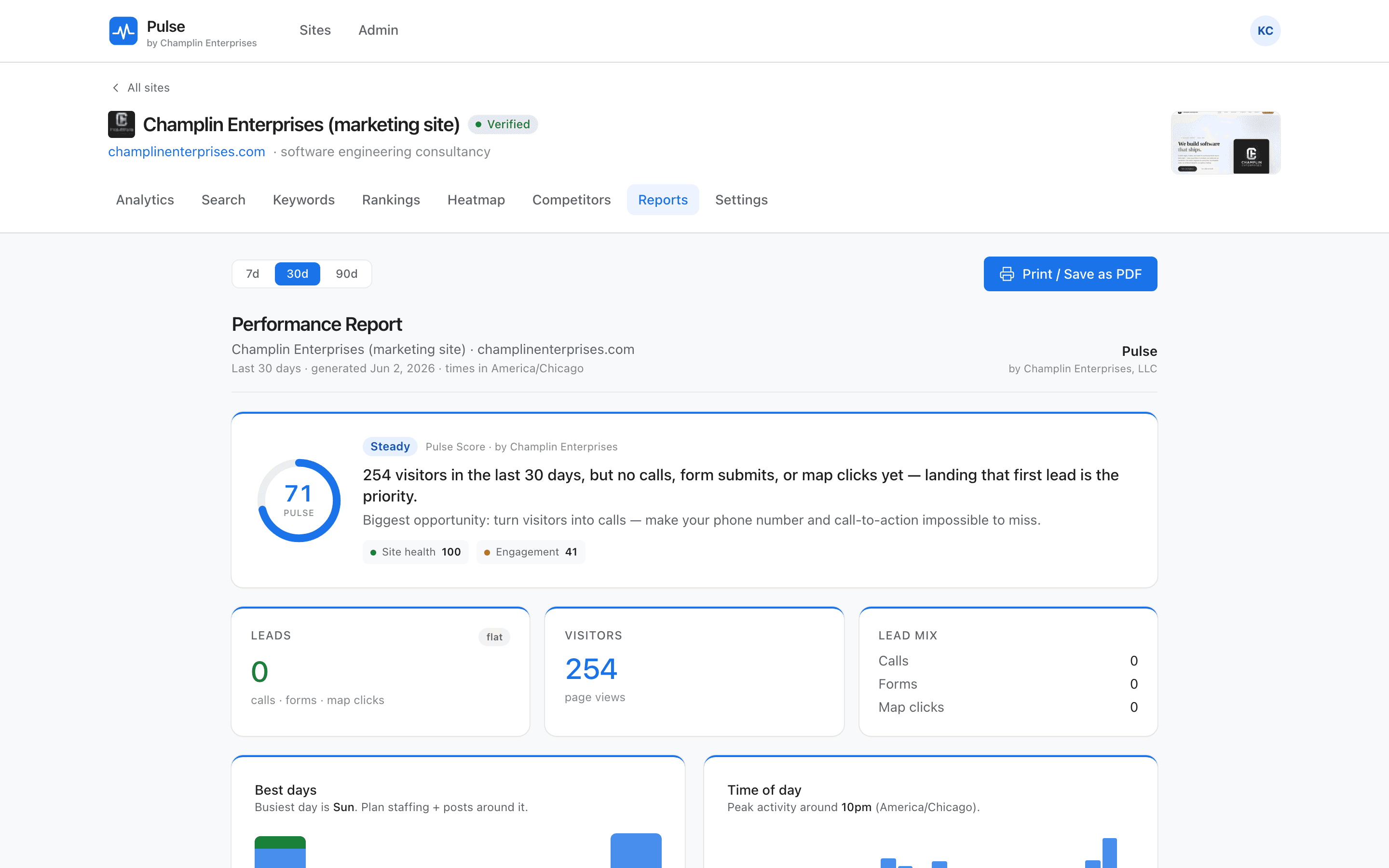Switch to the Search tab

[x=223, y=200]
